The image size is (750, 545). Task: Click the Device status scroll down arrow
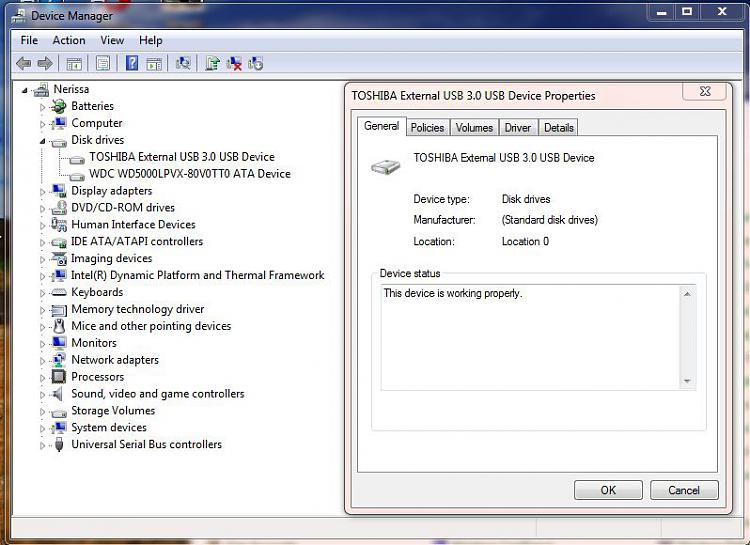(x=687, y=381)
